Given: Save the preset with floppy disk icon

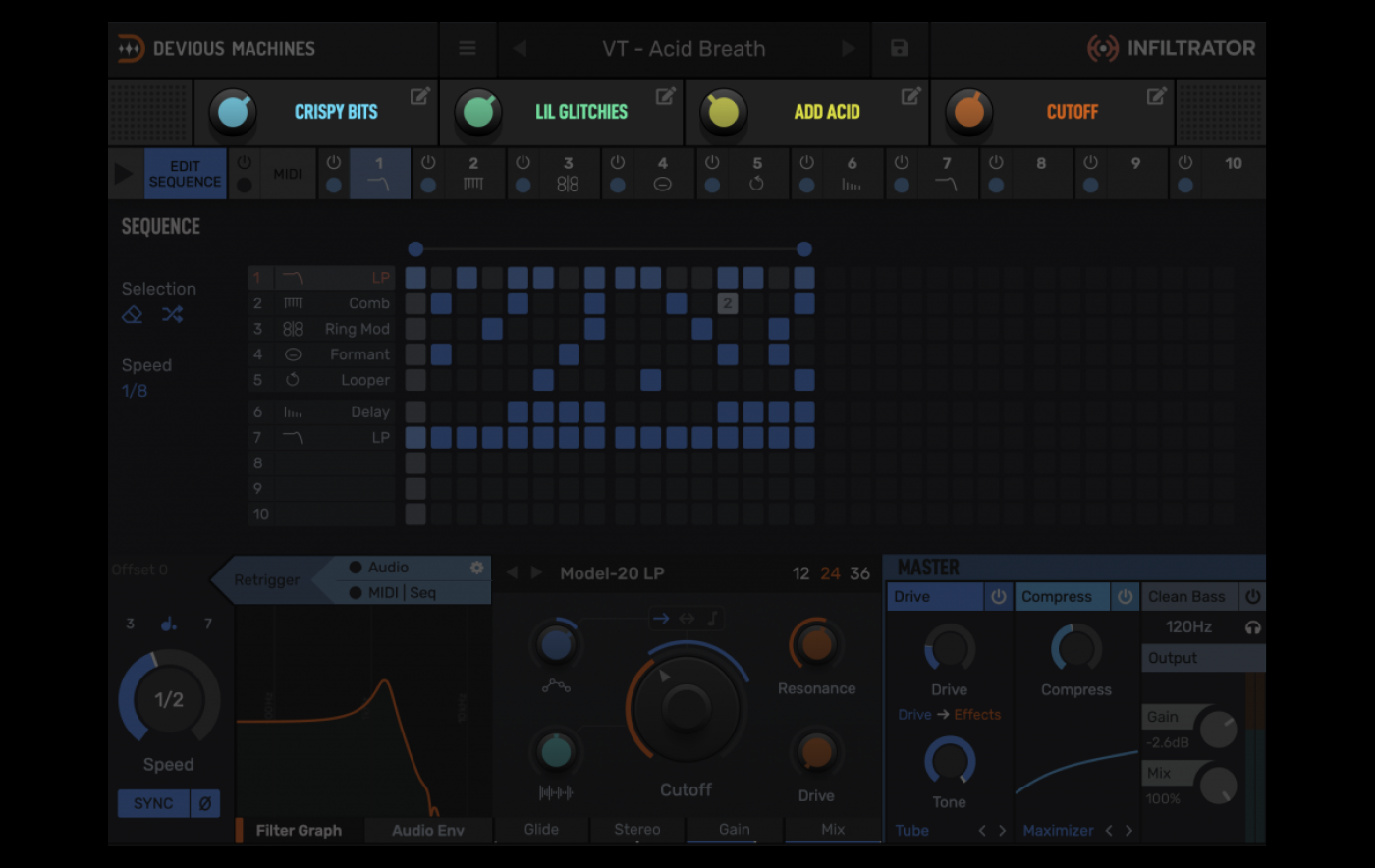Looking at the screenshot, I should pyautogui.click(x=899, y=48).
